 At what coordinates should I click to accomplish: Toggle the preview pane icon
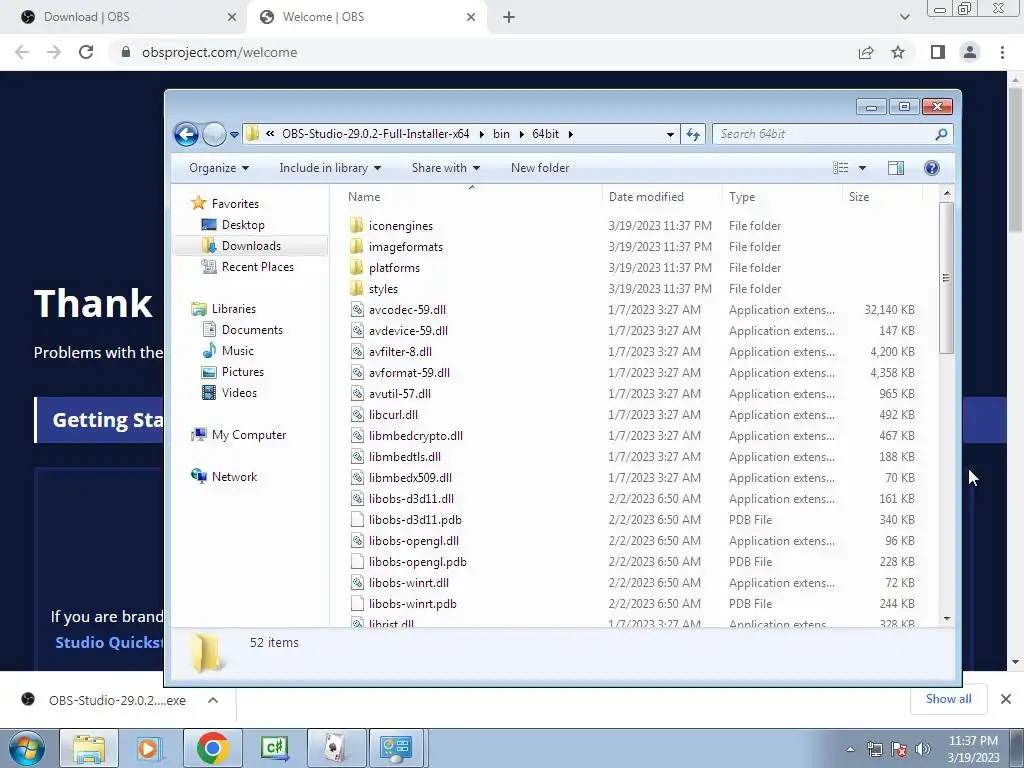click(896, 168)
